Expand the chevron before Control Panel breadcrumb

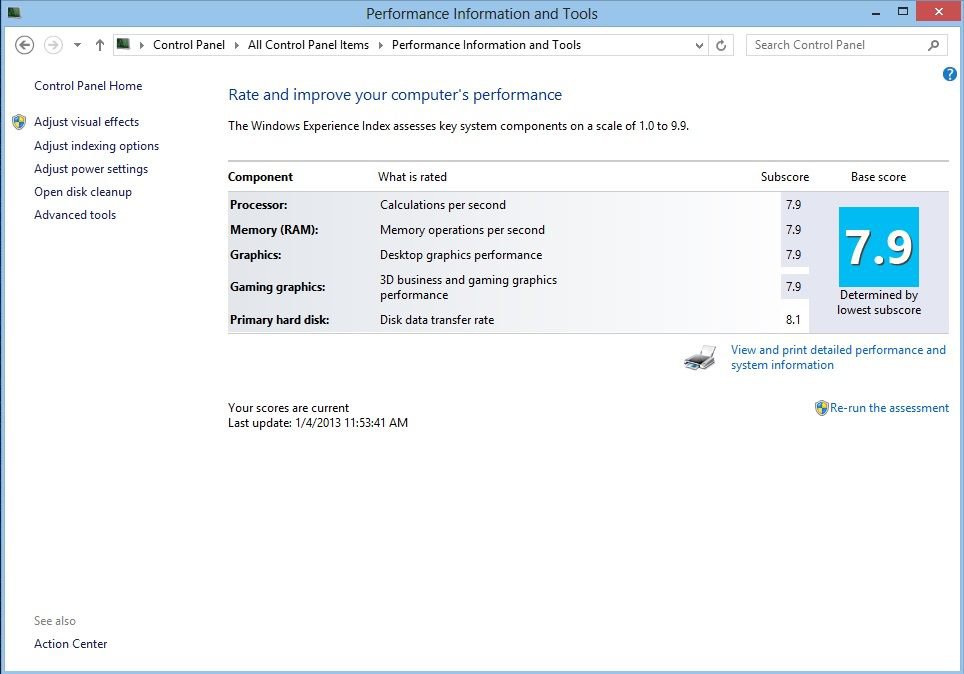141,45
